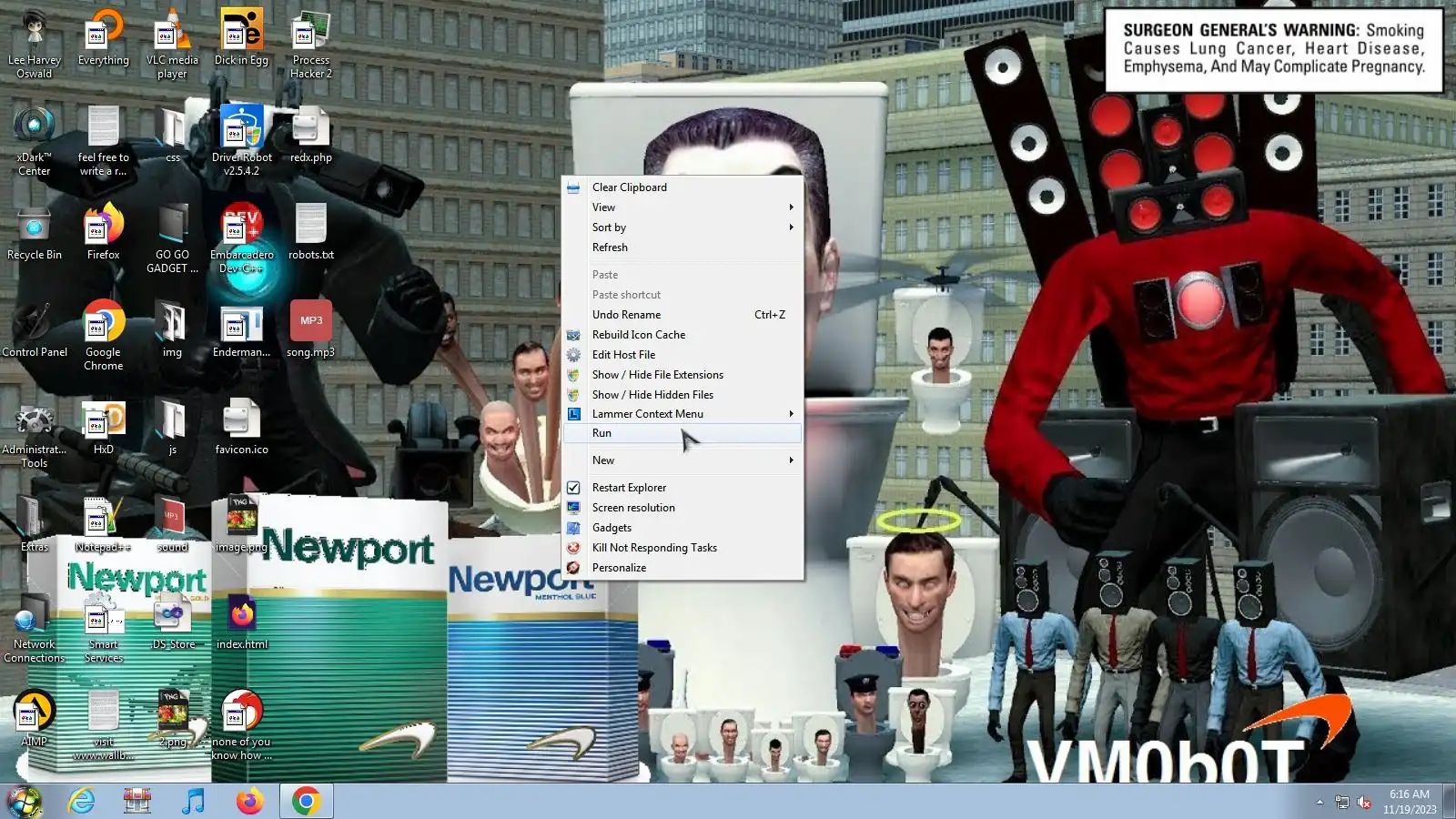Choose Rebuild Icon Cache
The image size is (1456, 819).
pyautogui.click(x=682, y=335)
